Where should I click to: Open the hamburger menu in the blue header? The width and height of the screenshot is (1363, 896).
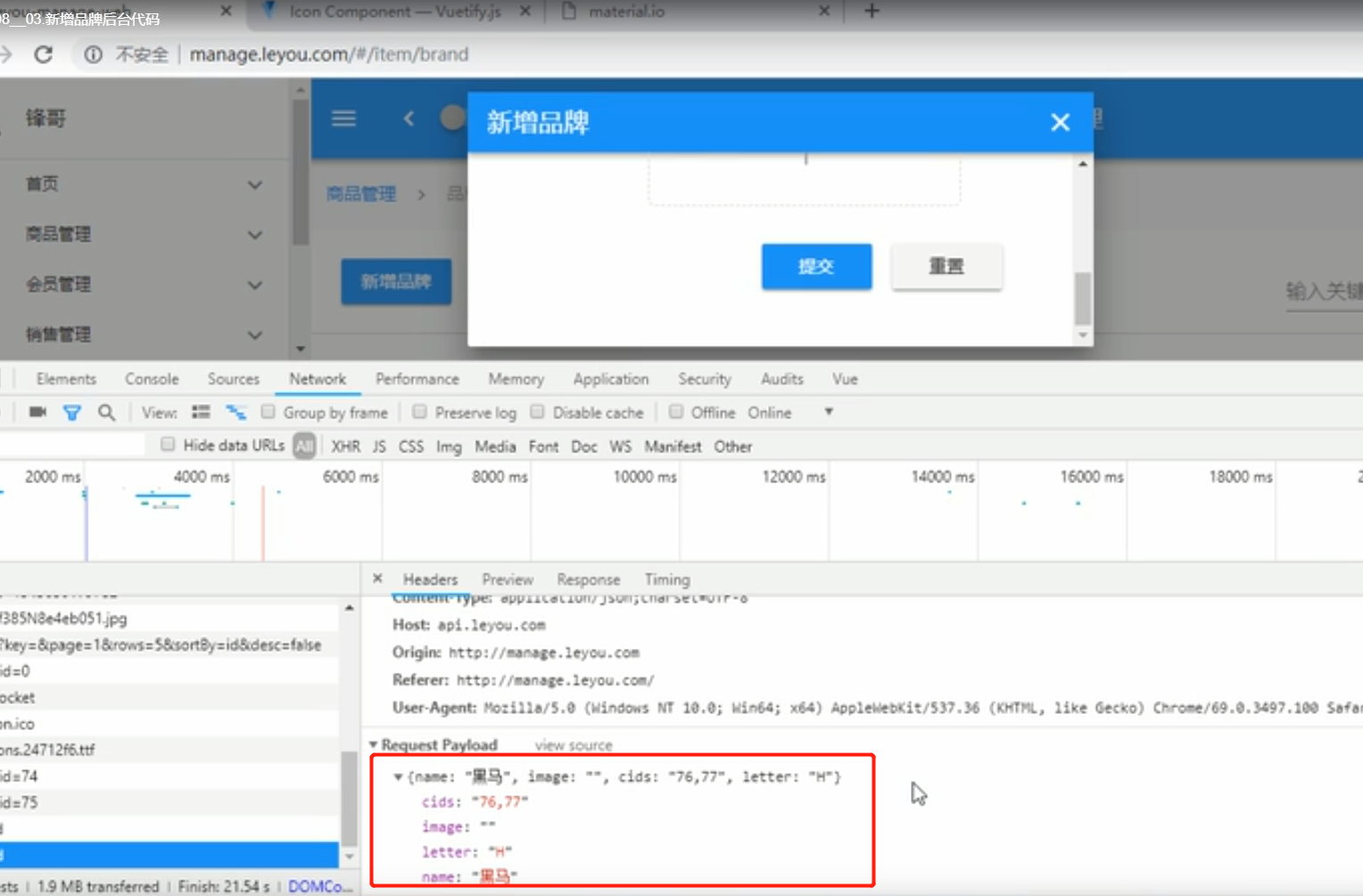(343, 119)
